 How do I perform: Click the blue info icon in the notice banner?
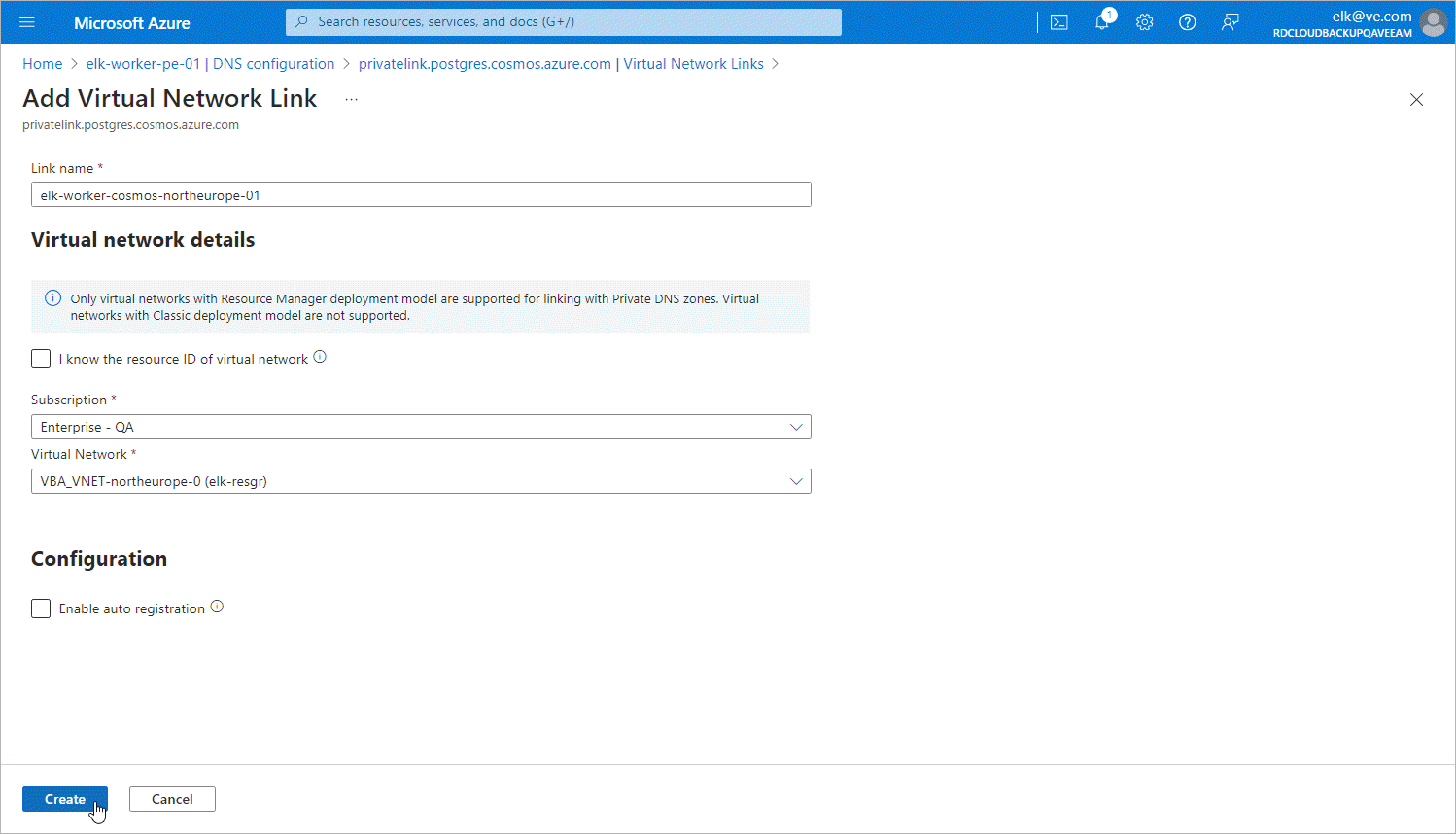tap(53, 298)
